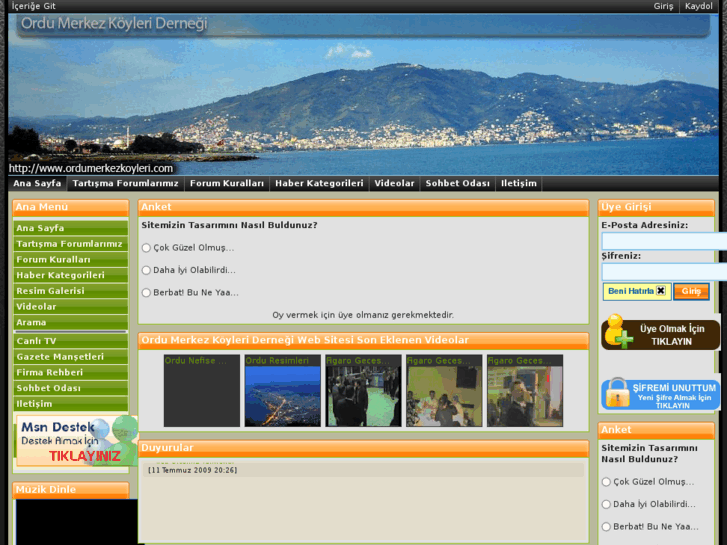Open Videolar in top navigation bar

click(x=394, y=183)
